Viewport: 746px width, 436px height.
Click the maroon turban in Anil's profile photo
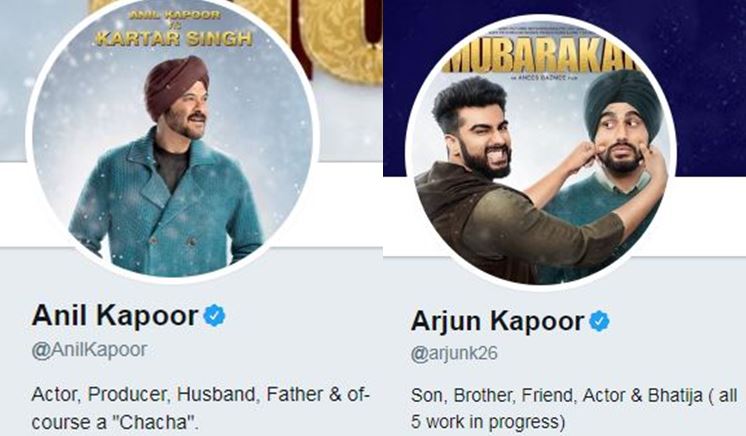(176, 82)
